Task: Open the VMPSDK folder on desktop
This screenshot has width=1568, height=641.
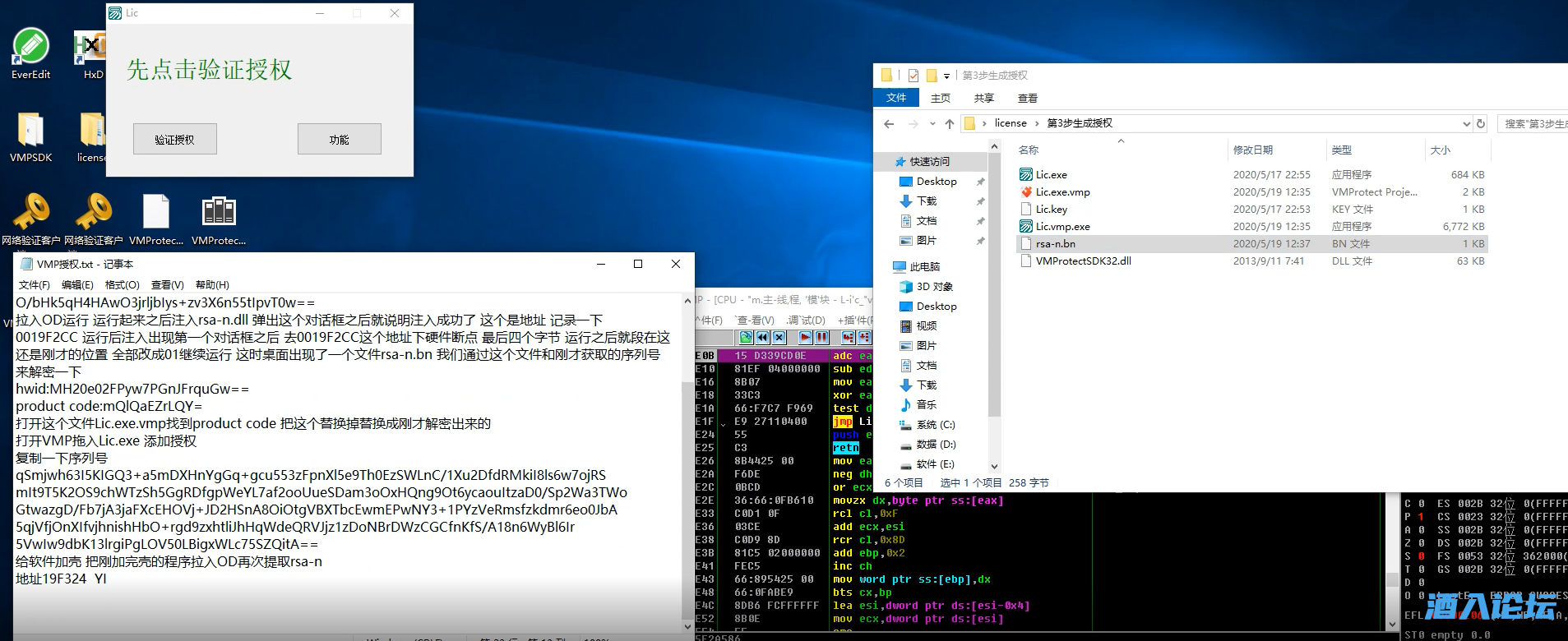Action: tap(30, 136)
